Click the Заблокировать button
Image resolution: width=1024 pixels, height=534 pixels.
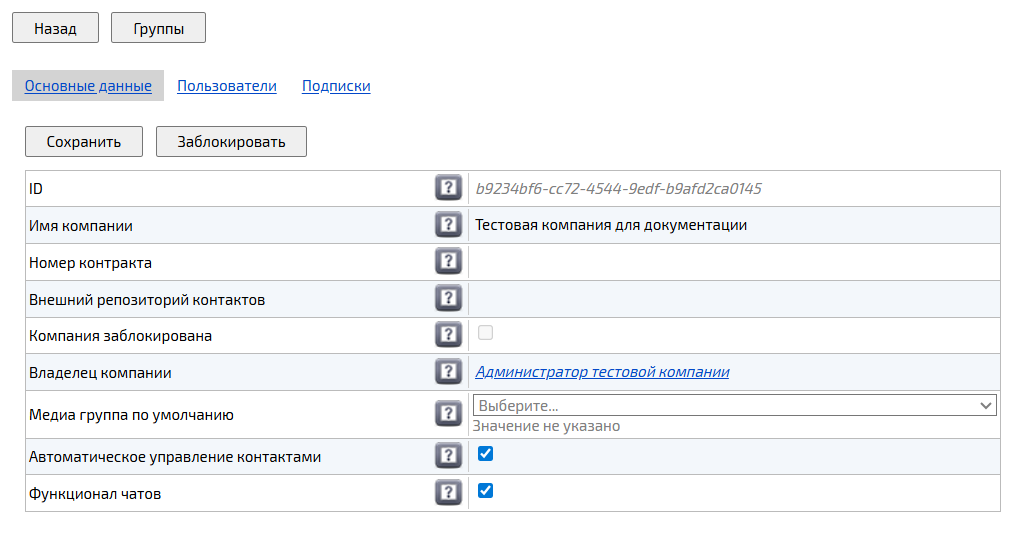(x=231, y=142)
